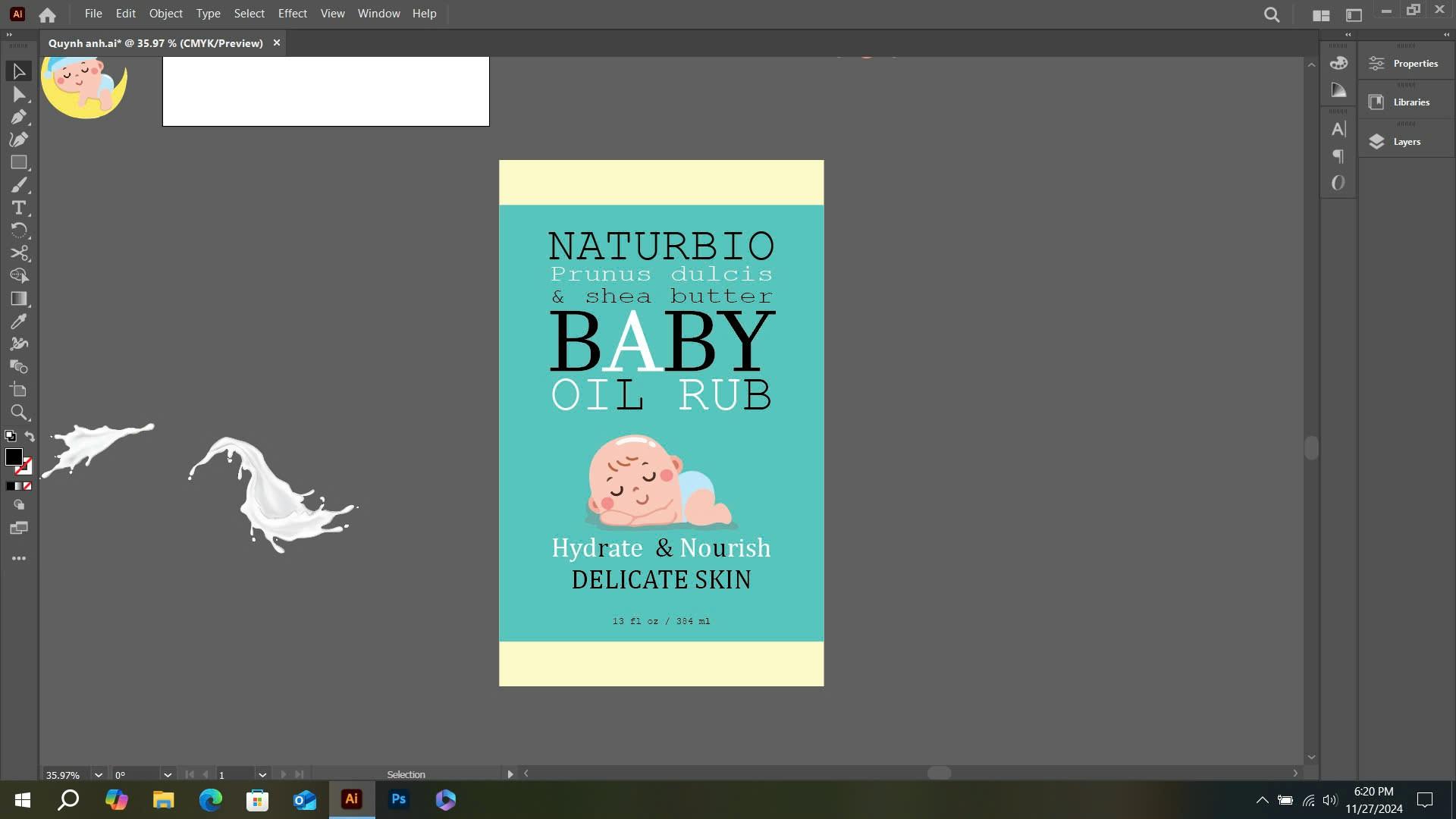Viewport: 1456px width, 819px height.
Task: Select the Artboard tool
Action: [x=19, y=390]
